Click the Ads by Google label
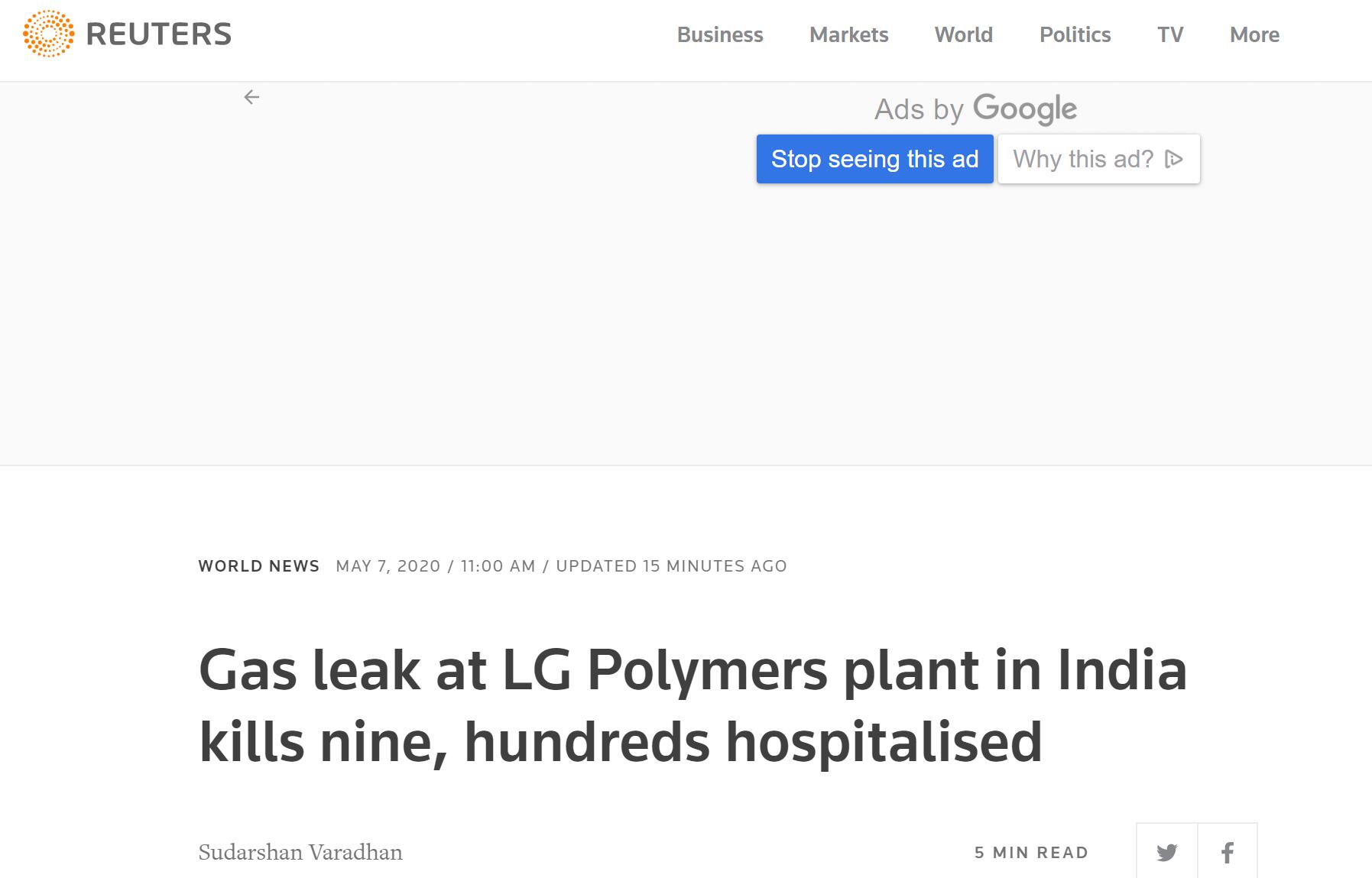 975,109
